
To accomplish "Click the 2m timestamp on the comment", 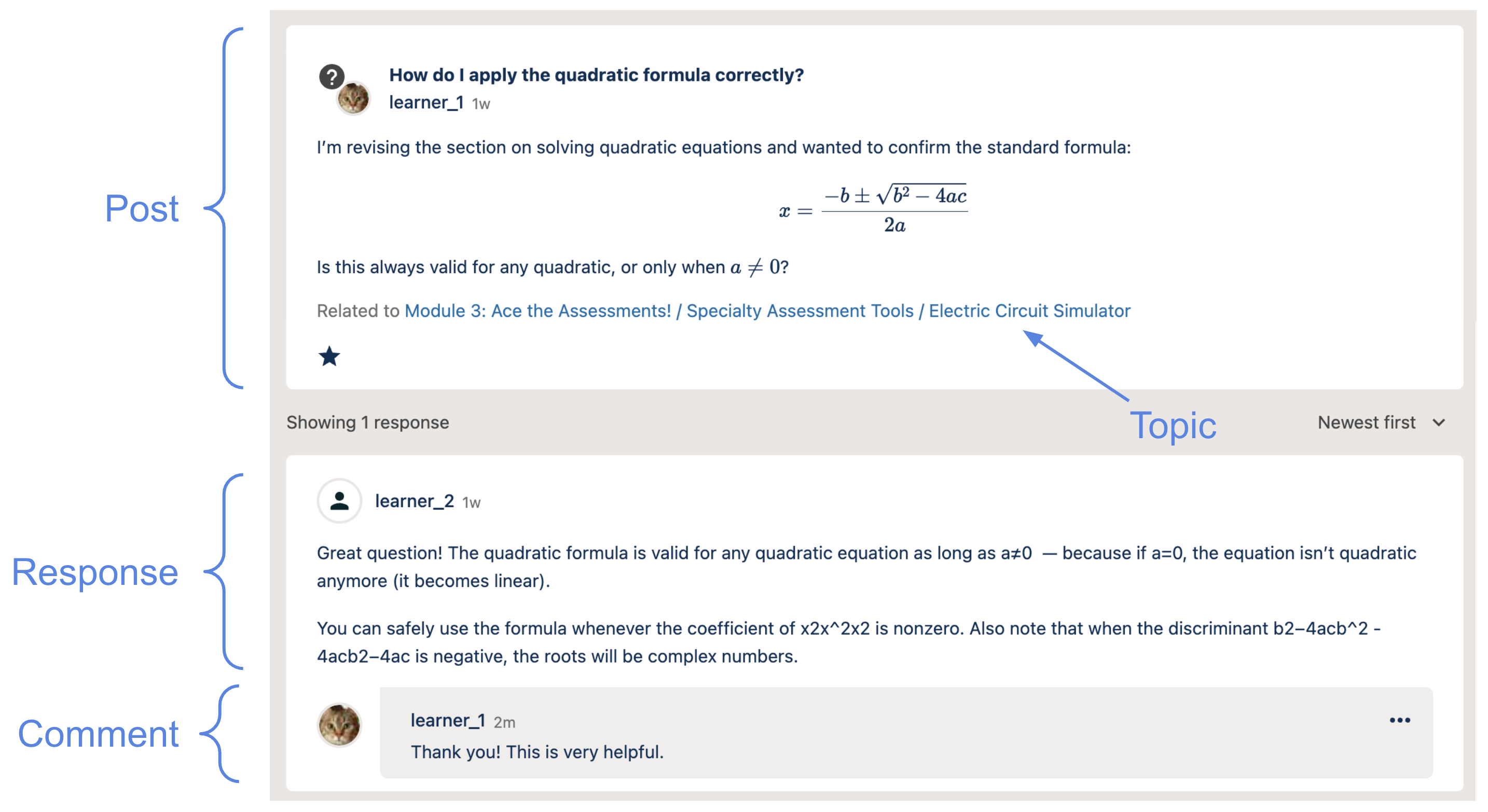I will [504, 722].
